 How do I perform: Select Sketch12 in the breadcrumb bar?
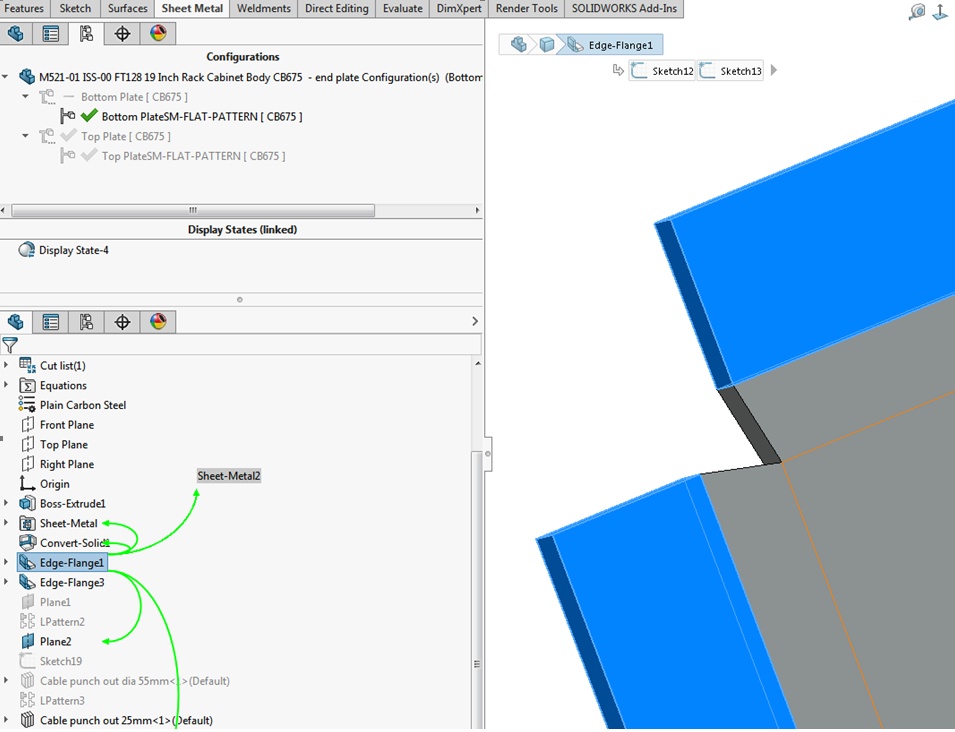tap(661, 71)
